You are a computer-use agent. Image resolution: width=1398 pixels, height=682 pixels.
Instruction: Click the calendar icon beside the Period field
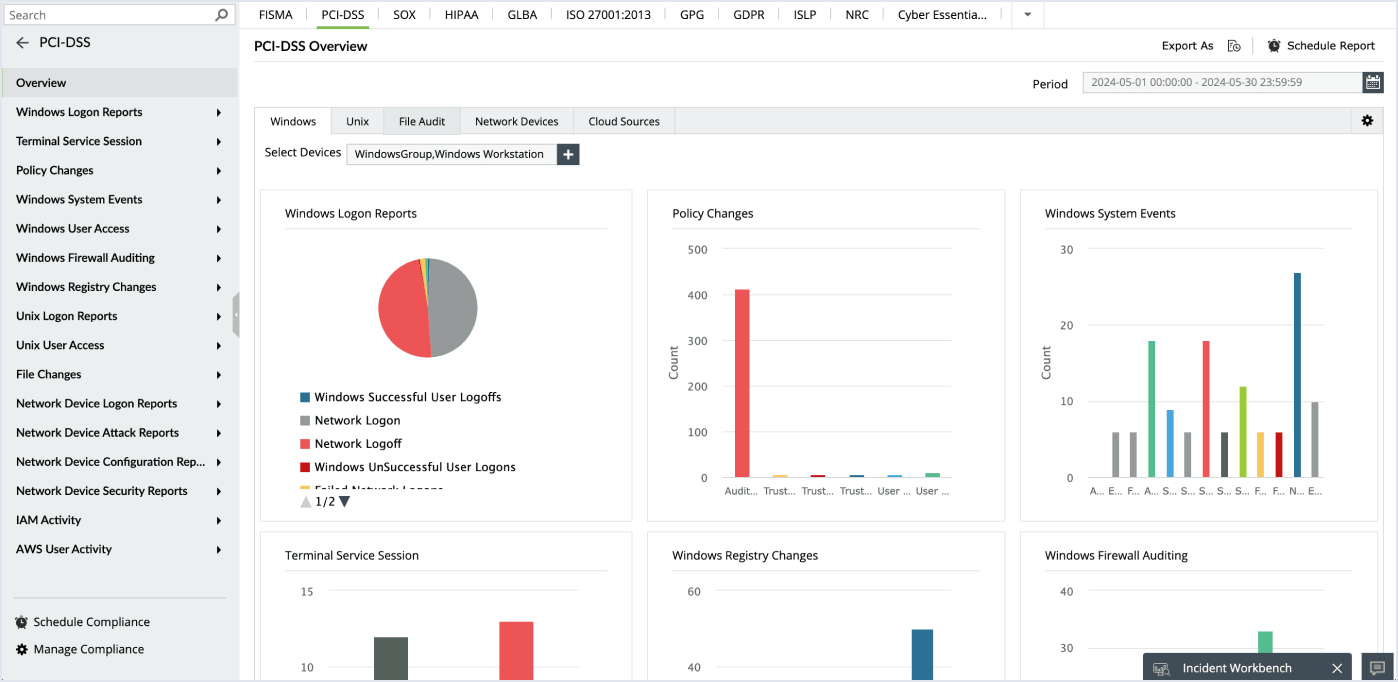(x=1373, y=82)
